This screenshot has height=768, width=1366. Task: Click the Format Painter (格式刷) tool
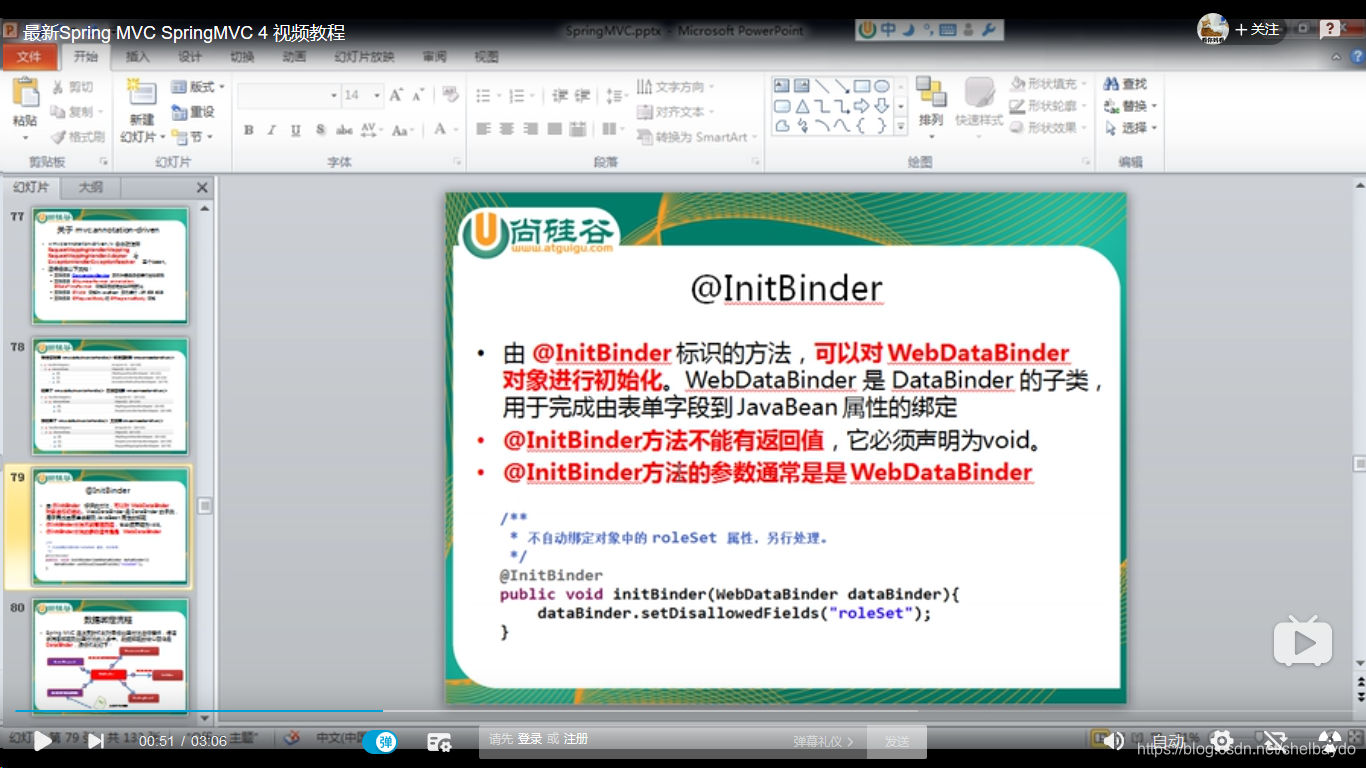(x=77, y=137)
